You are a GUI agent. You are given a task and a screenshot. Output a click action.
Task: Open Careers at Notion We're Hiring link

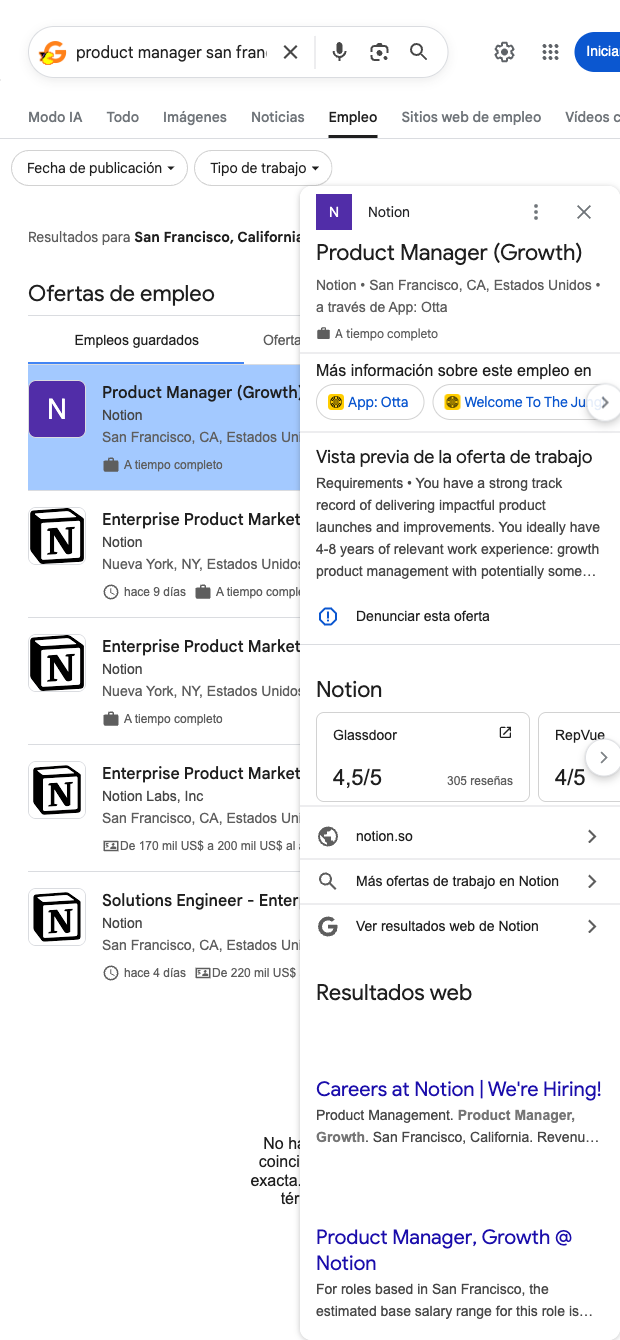click(458, 1089)
